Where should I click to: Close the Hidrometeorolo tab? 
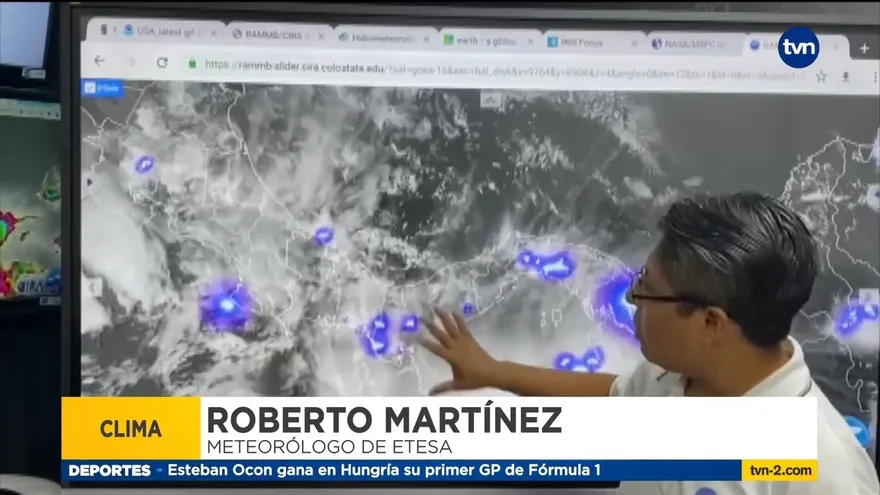point(427,40)
